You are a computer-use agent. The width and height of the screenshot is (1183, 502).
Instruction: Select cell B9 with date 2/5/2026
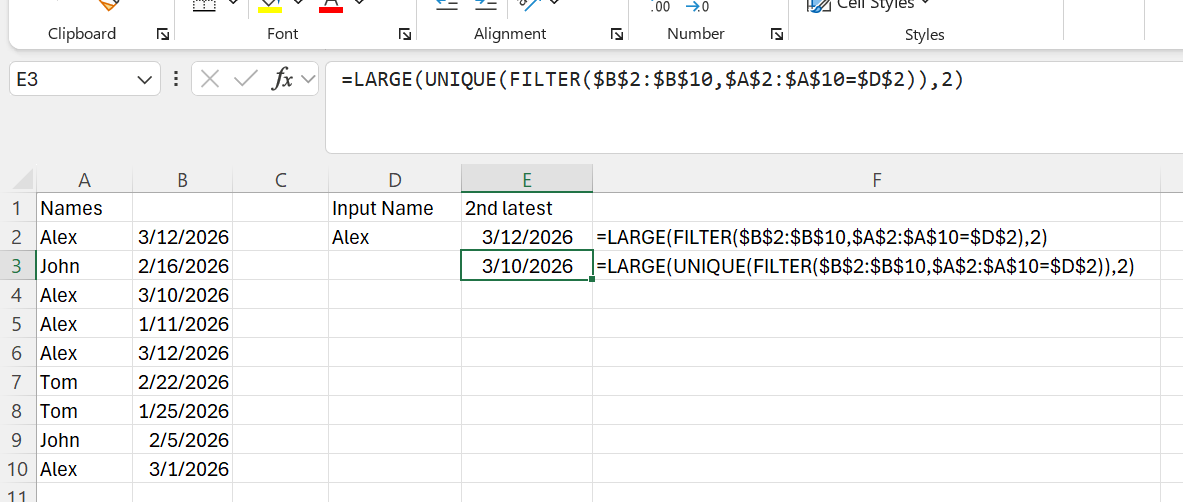coord(183,439)
